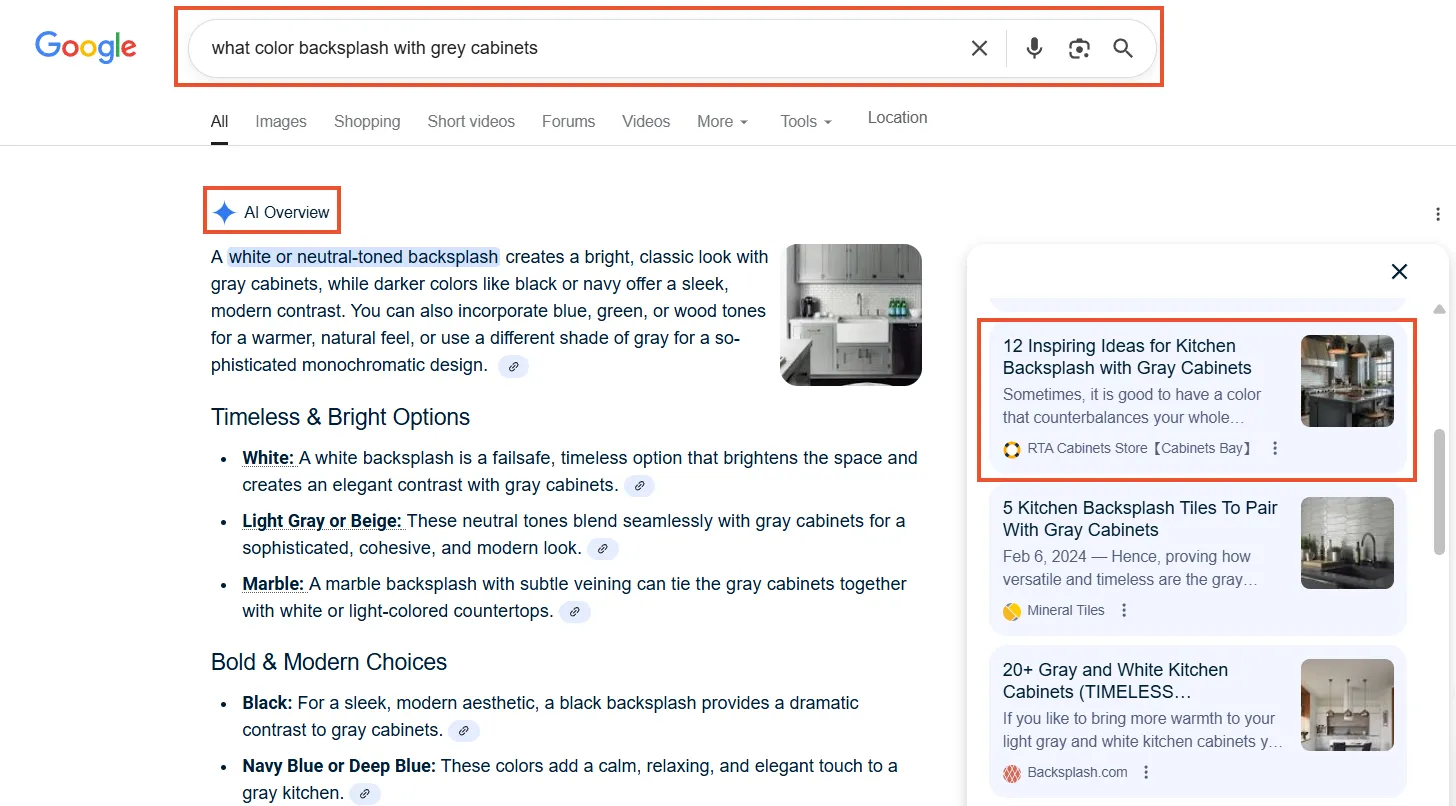Open three-dot menu on the Mineral Tiles source

pos(1124,609)
